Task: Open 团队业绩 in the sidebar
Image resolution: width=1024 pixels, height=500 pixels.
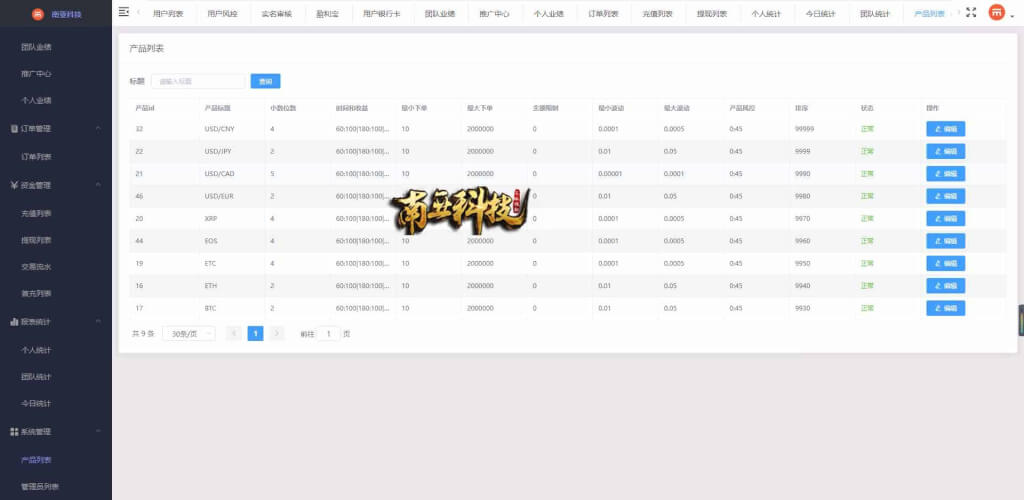Action: (36, 48)
